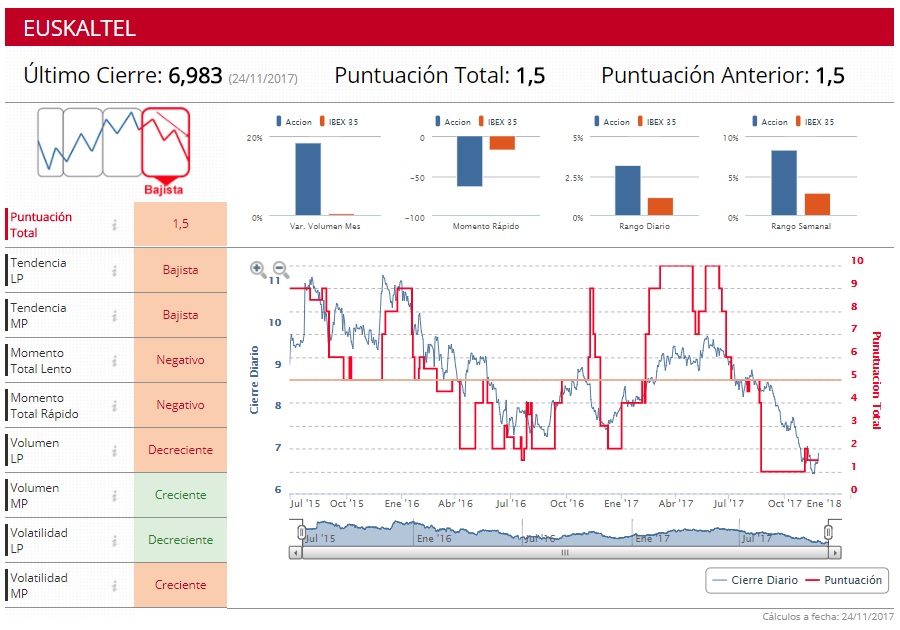Open info icon for Momento Total Lento
Image resolution: width=900 pixels, height=630 pixels.
(115, 360)
